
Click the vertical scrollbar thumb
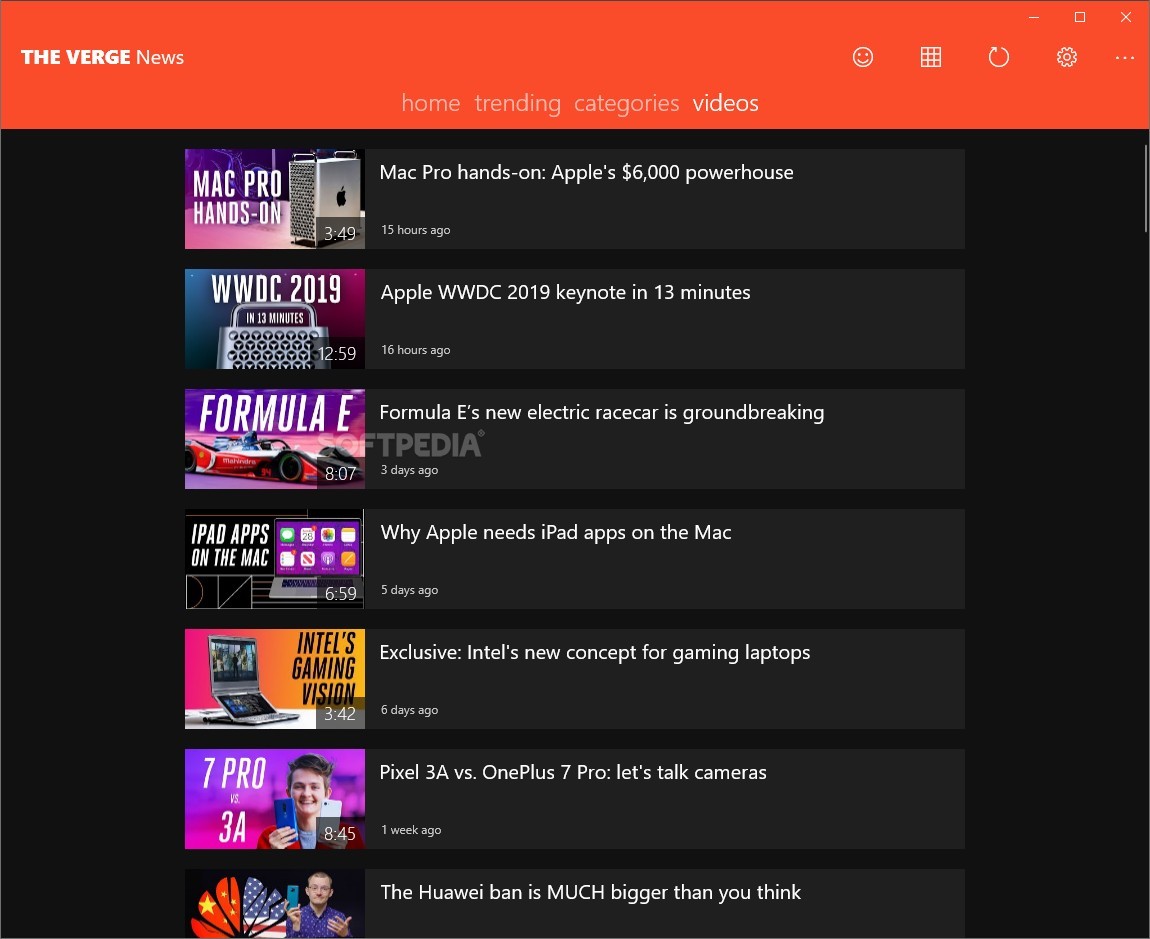click(1146, 189)
